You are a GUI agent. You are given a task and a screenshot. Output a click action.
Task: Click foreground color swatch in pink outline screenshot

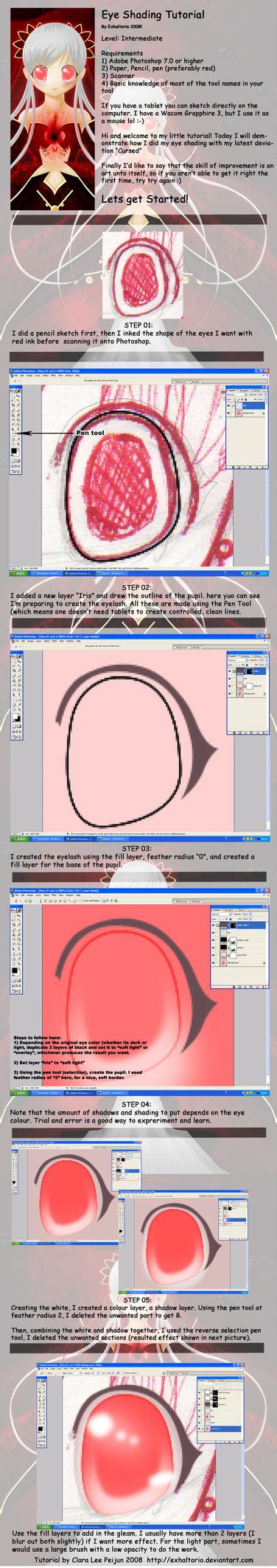(14, 716)
